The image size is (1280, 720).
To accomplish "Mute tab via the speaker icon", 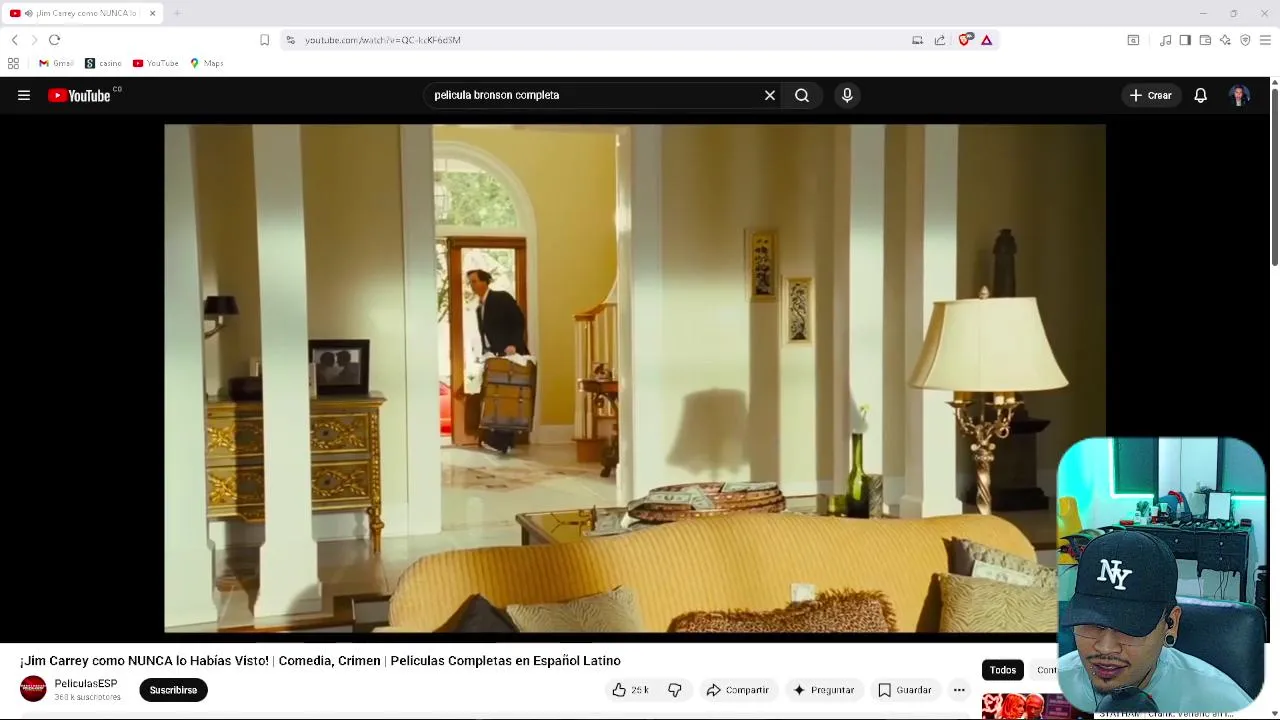I will click(x=27, y=13).
